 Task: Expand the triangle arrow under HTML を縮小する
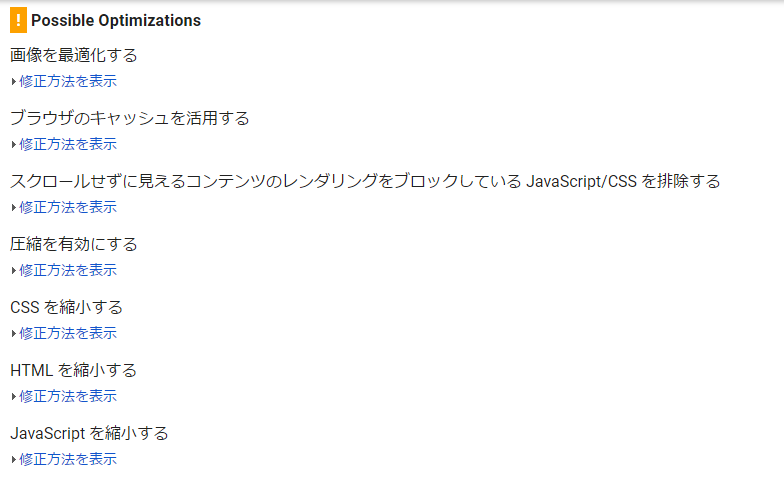[14, 396]
